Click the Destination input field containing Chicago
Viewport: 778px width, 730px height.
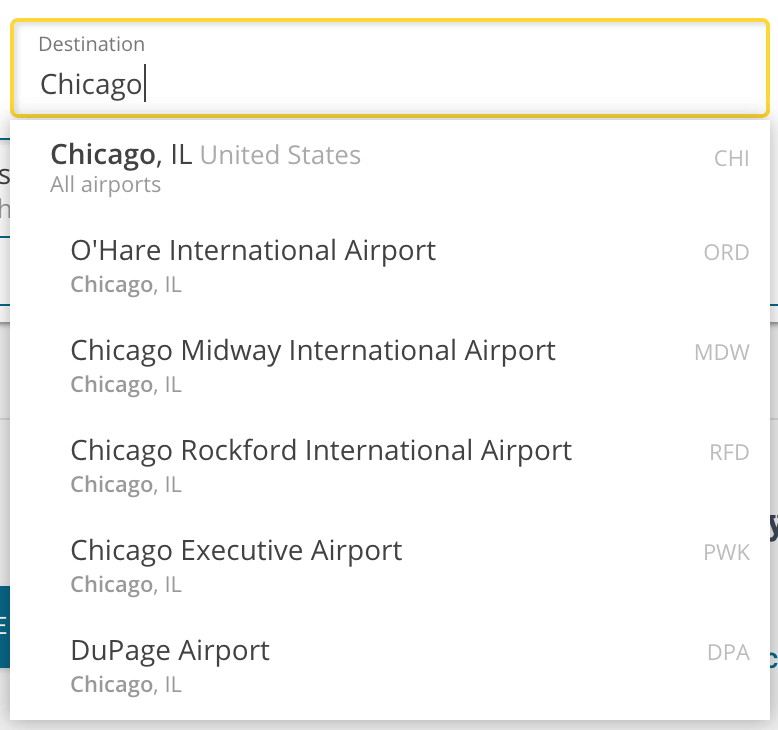390,84
